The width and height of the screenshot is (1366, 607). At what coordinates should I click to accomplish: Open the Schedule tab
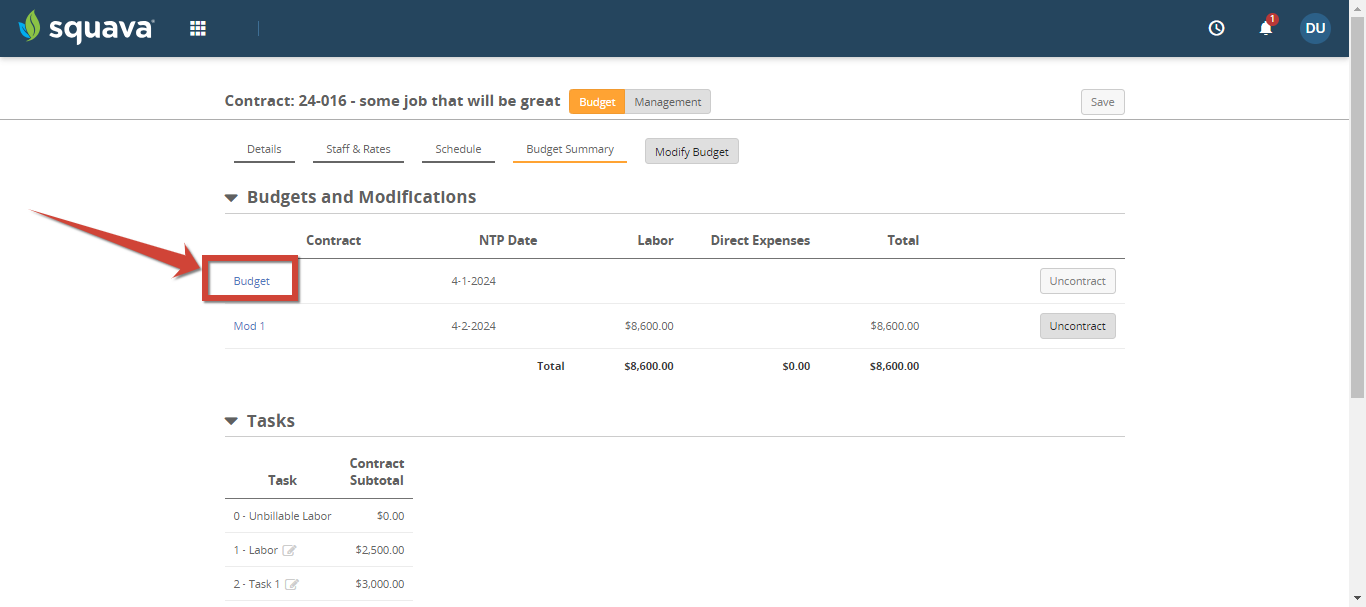pos(458,150)
